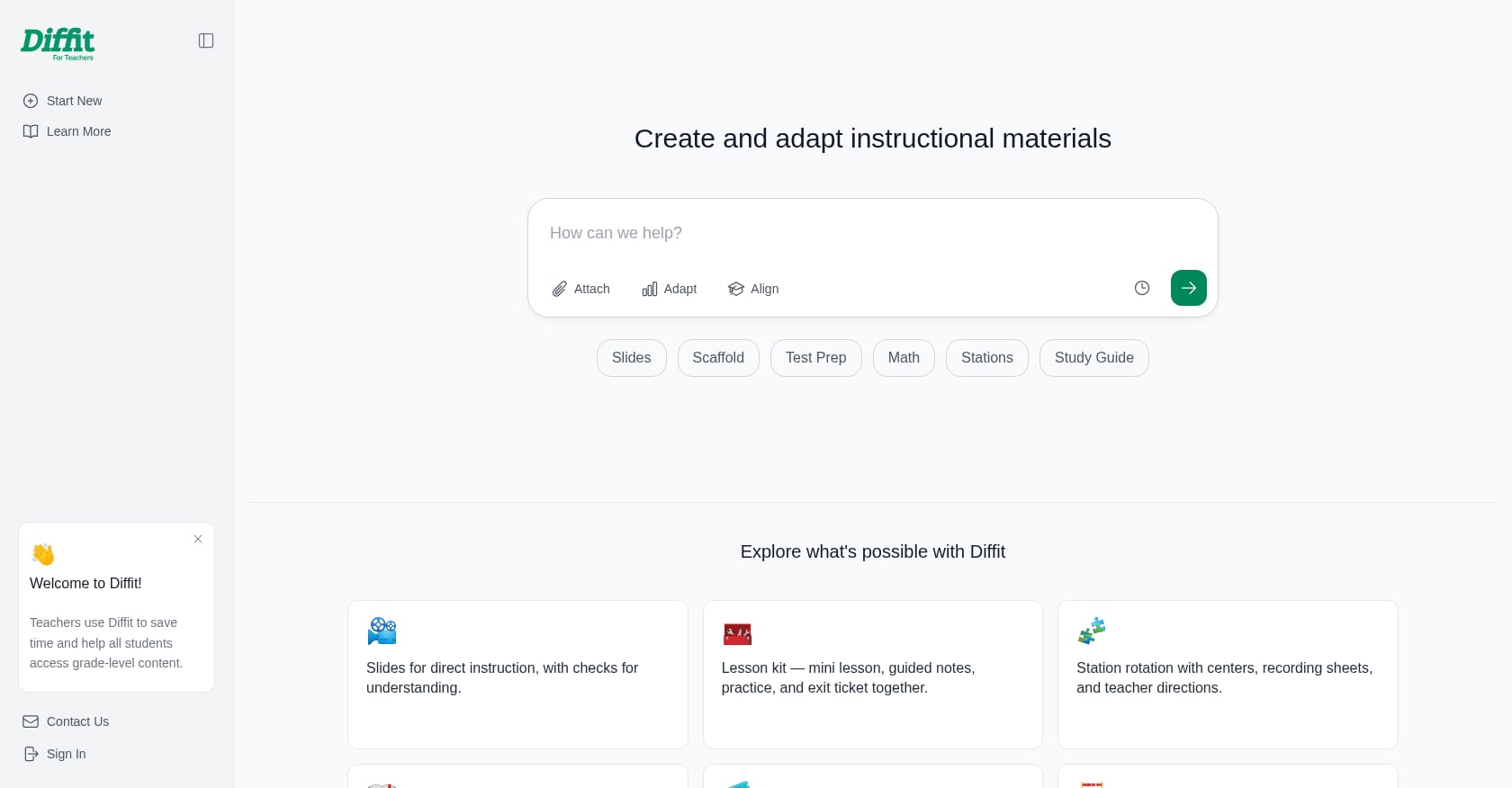The height and width of the screenshot is (788, 1512).
Task: Click the Start New plus icon
Action: coord(31,101)
